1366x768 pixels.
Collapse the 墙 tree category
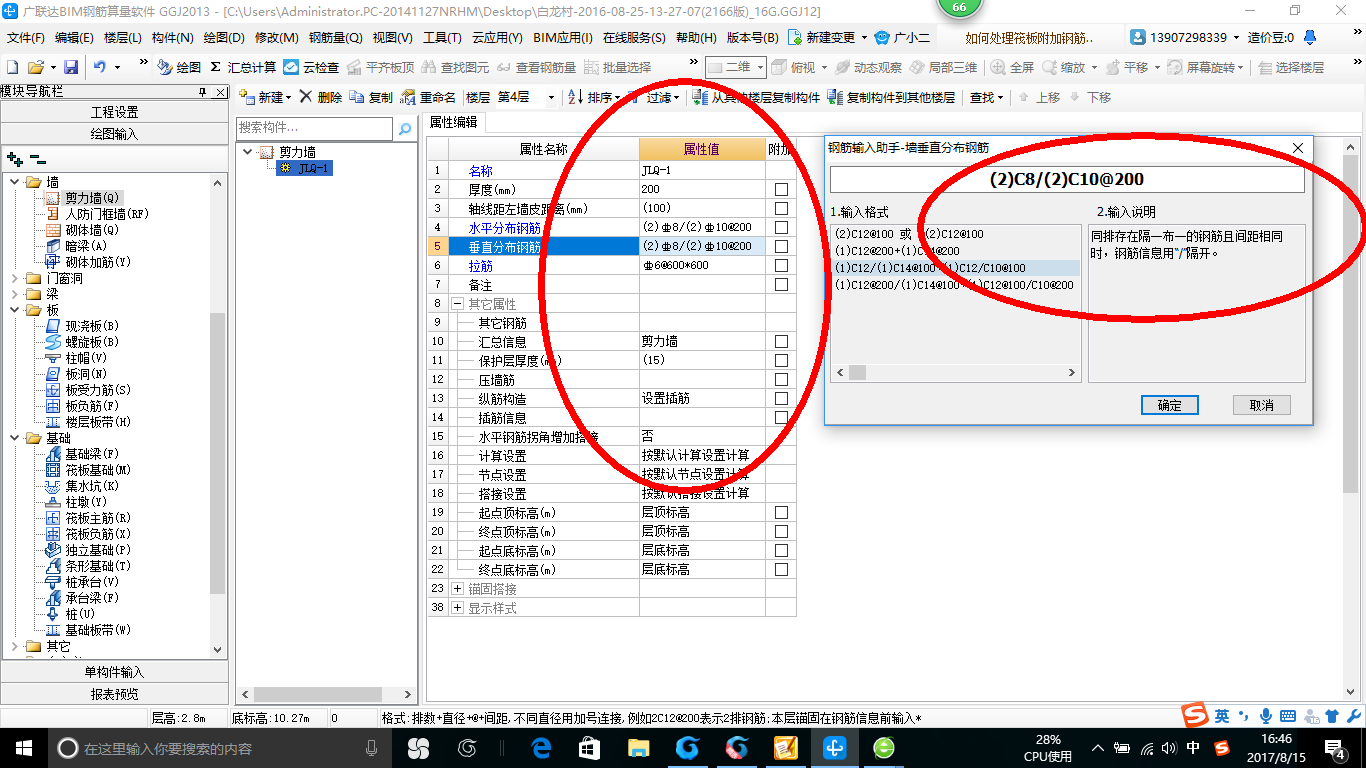point(15,182)
